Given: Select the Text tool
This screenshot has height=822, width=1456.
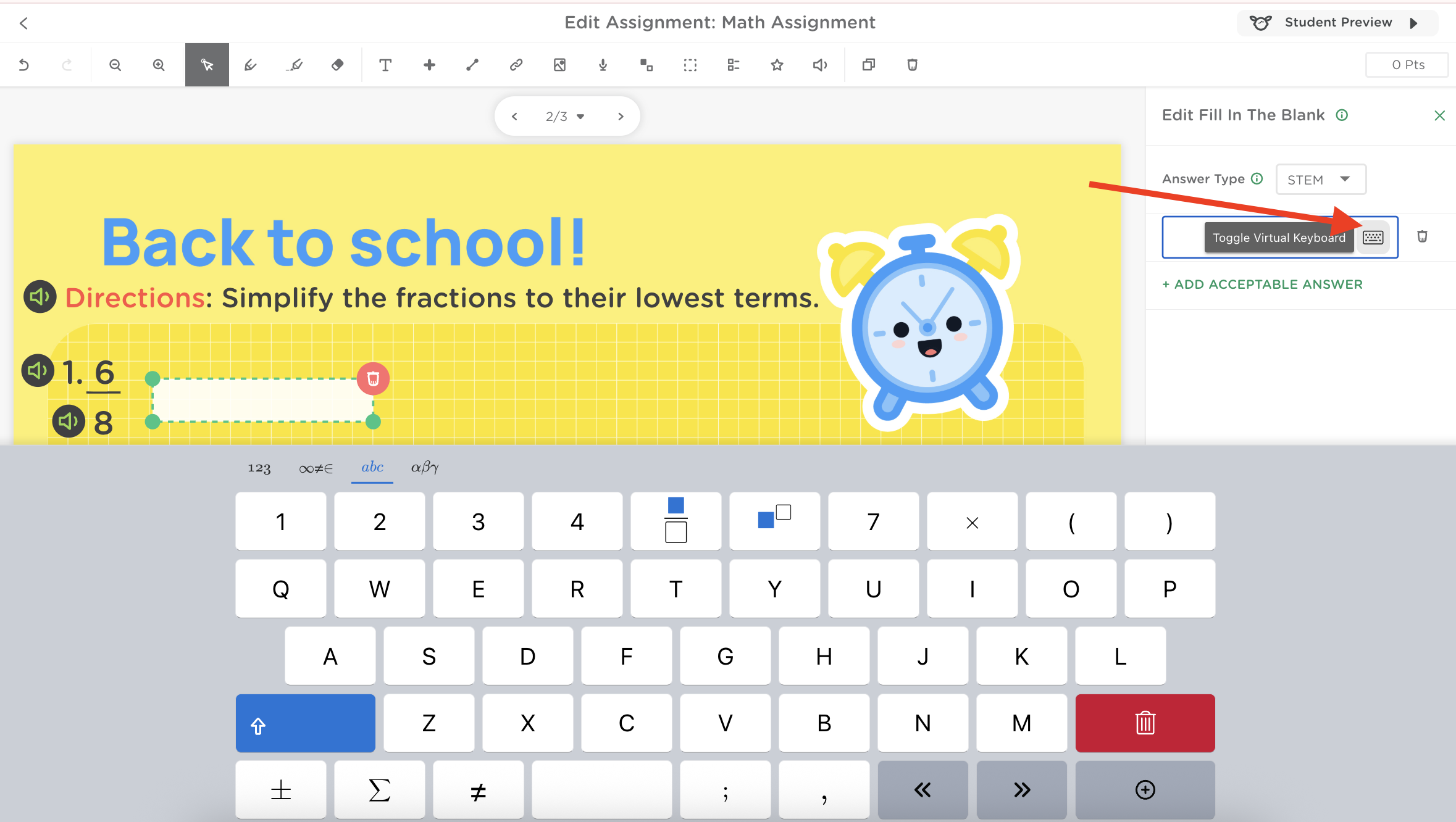Looking at the screenshot, I should click(385, 65).
